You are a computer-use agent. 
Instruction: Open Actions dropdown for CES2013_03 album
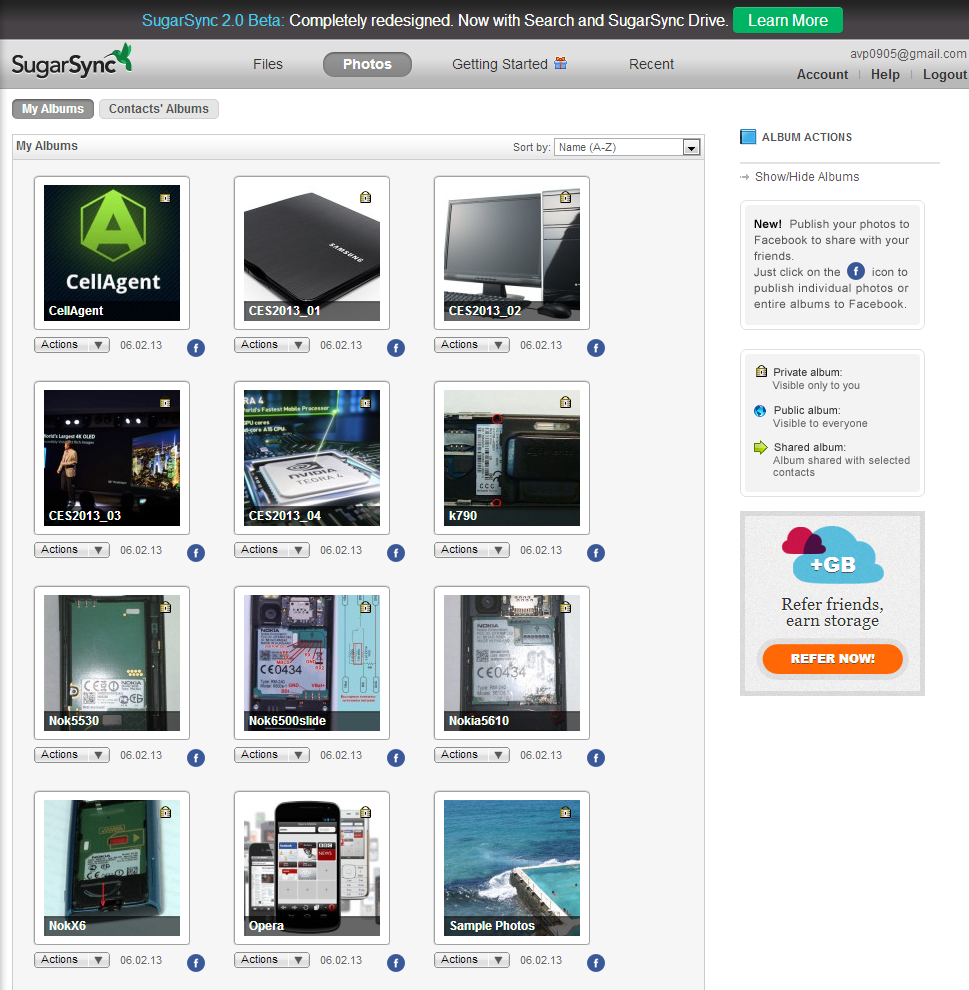(x=72, y=550)
